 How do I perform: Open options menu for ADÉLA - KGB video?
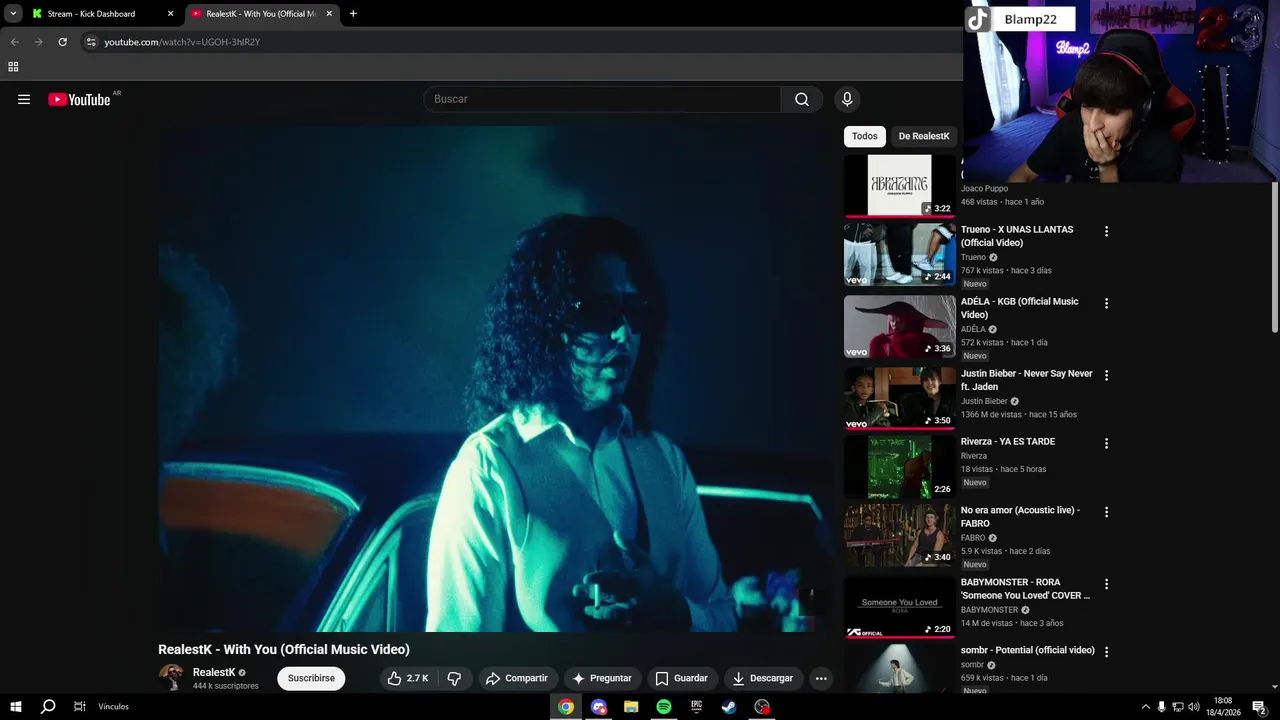[x=1106, y=303]
